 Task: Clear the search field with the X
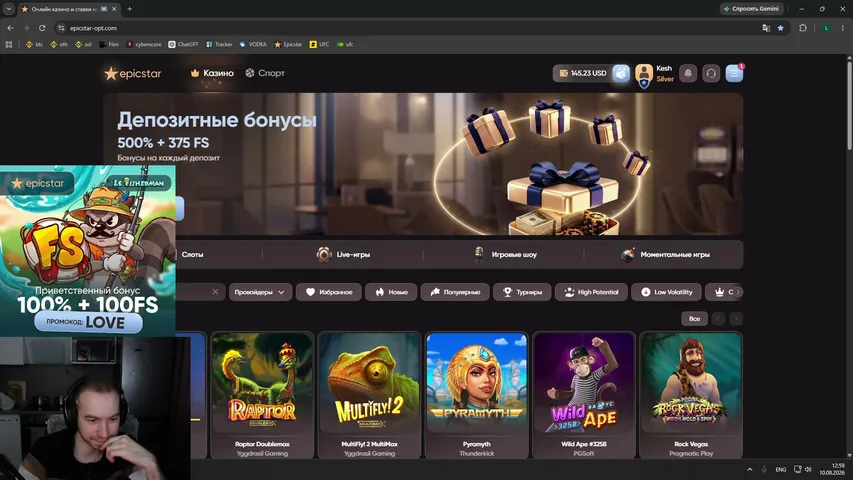click(x=215, y=292)
